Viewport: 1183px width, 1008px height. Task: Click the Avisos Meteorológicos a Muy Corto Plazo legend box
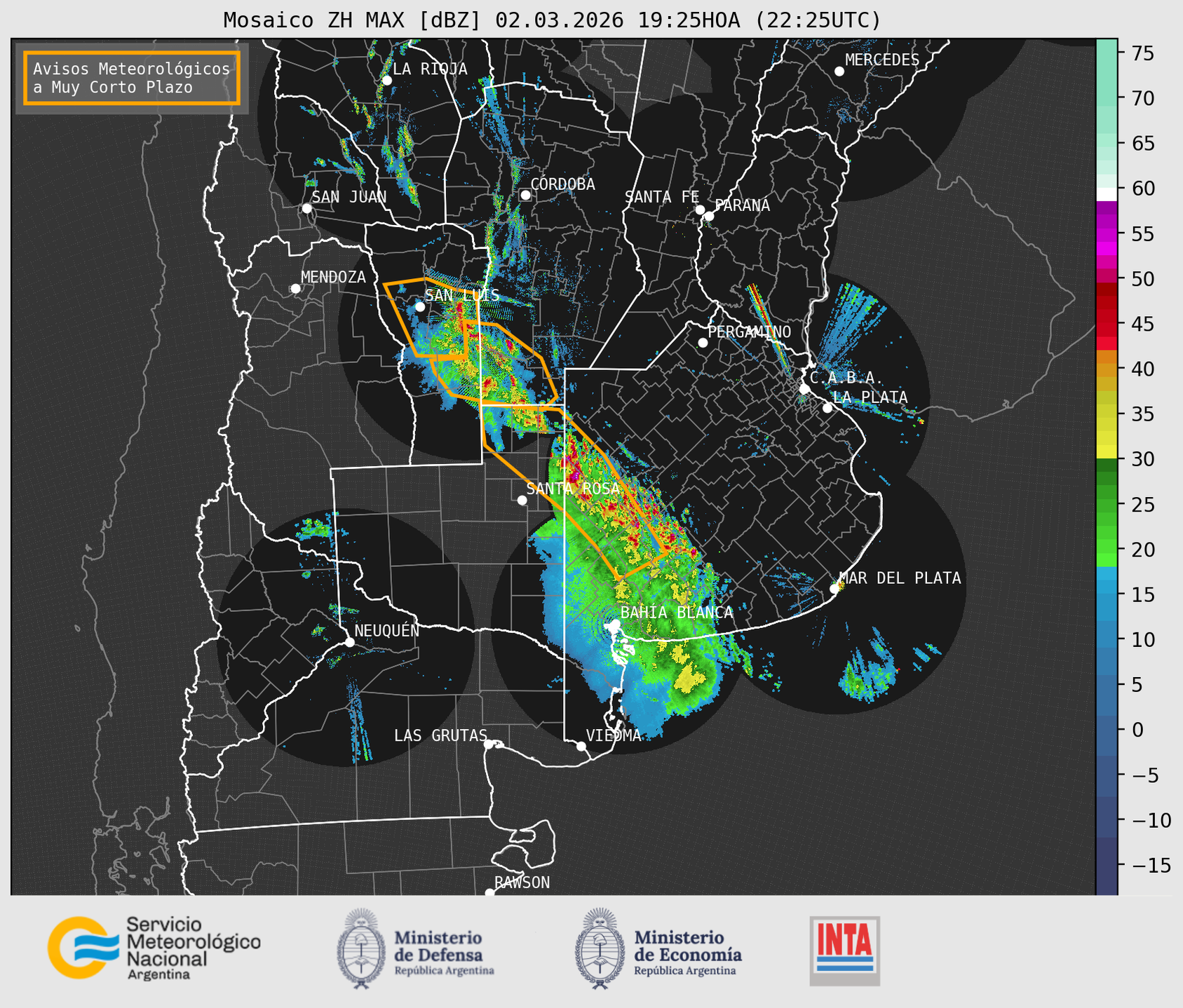(x=132, y=78)
